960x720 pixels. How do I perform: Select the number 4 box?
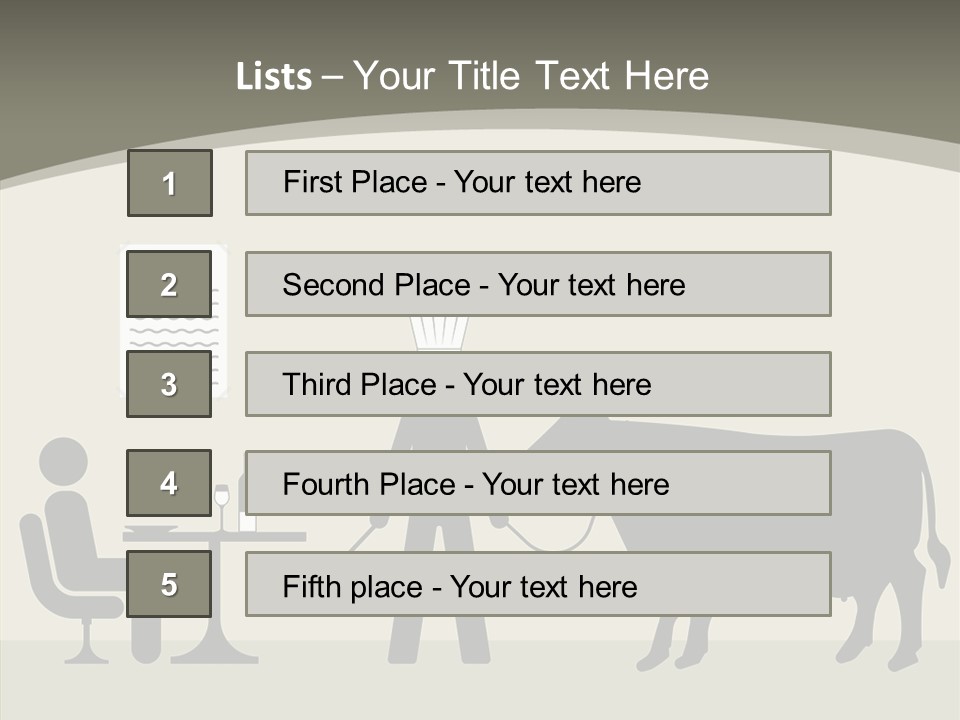point(169,483)
